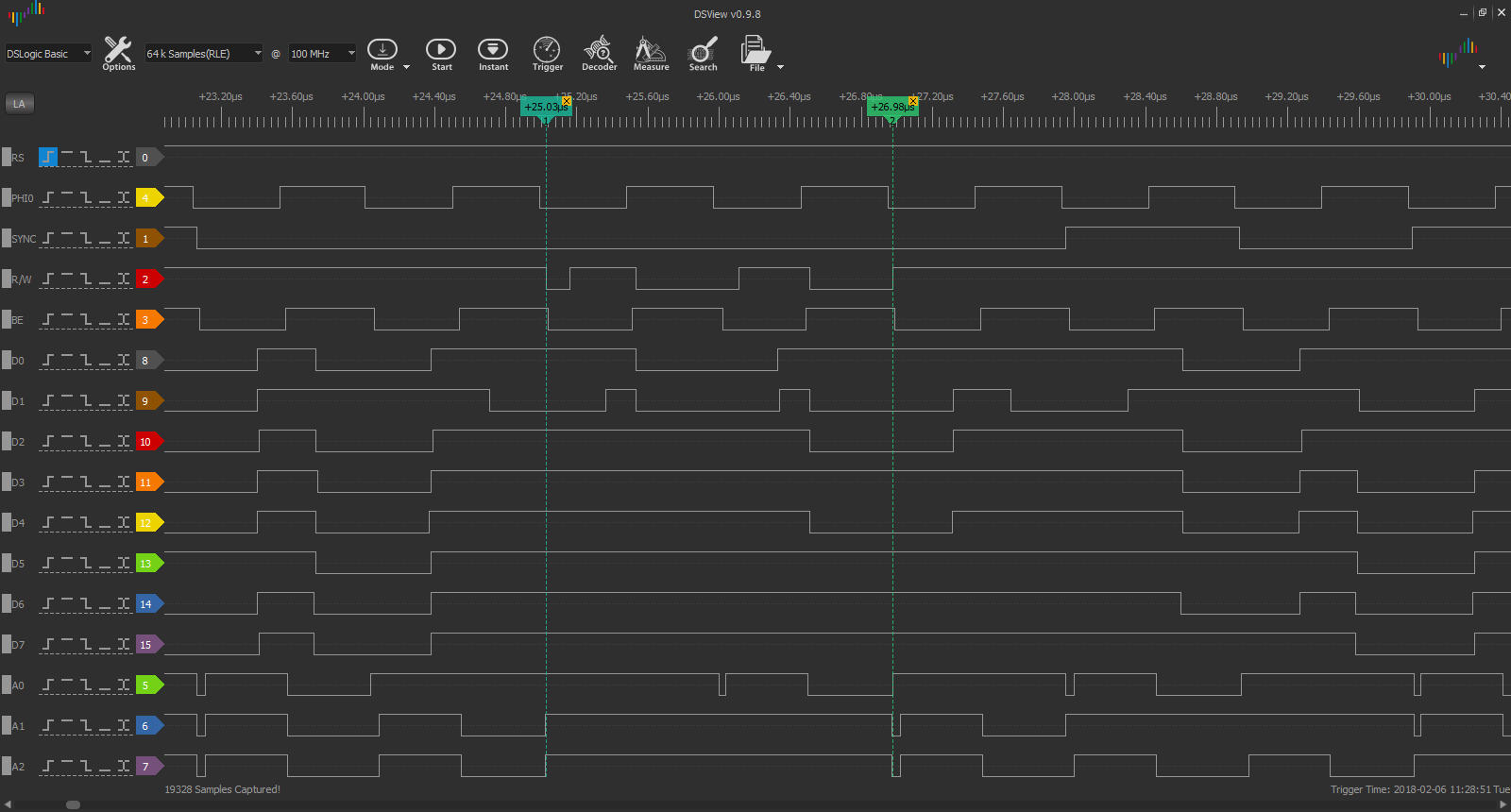Open the Measure panel
This screenshot has width=1511, height=812.
651,52
